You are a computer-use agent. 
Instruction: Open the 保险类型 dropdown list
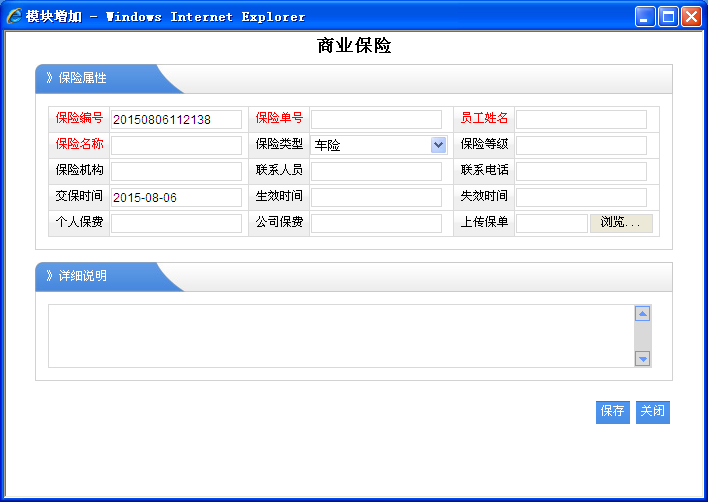438,145
